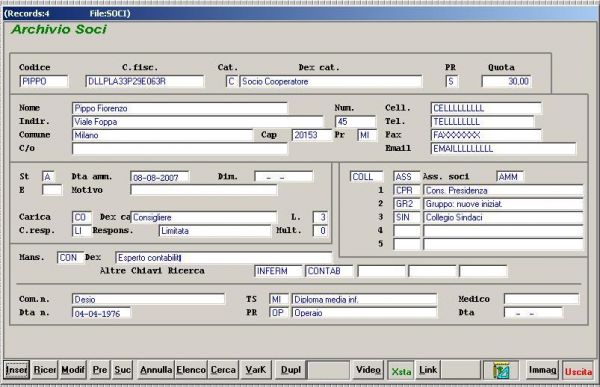Click the Inser button
600x387 pixels.
(16, 370)
